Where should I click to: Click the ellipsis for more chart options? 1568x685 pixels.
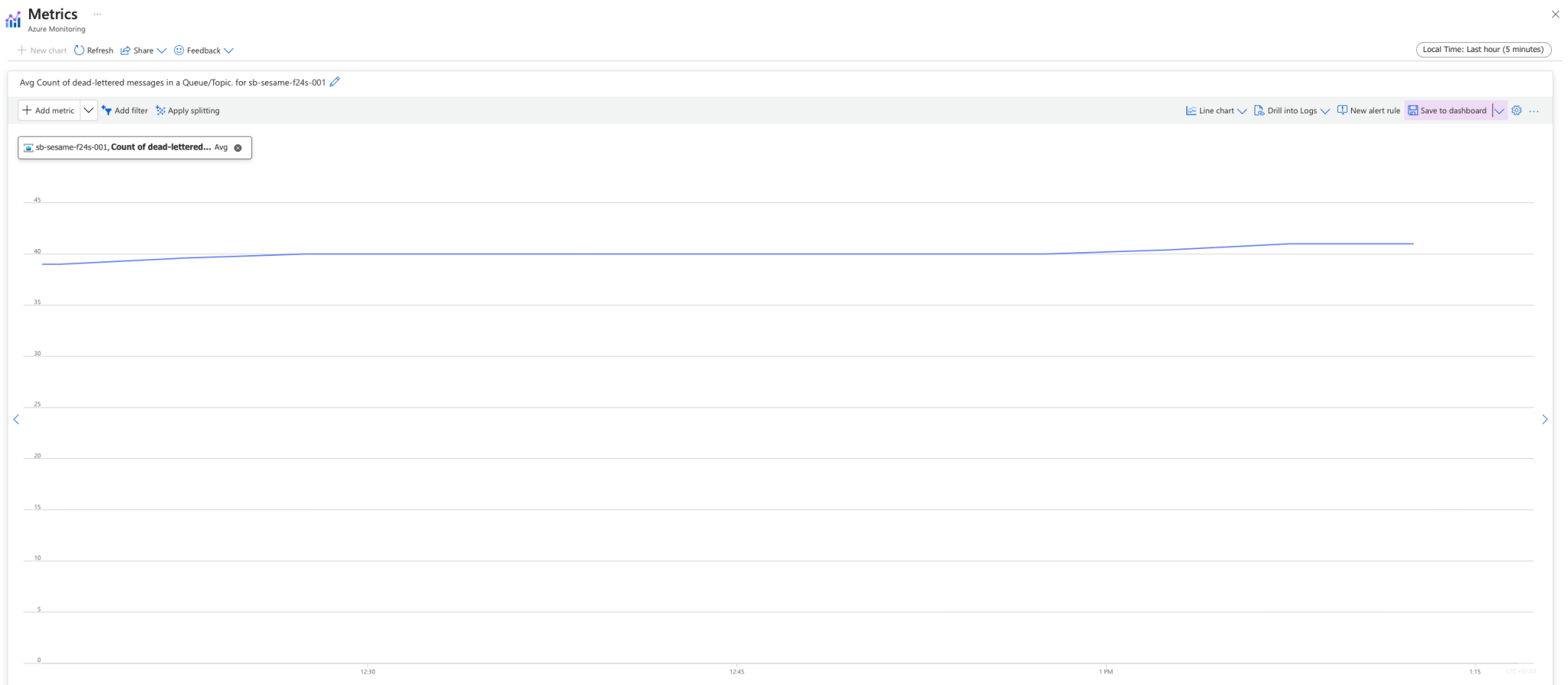point(1534,110)
